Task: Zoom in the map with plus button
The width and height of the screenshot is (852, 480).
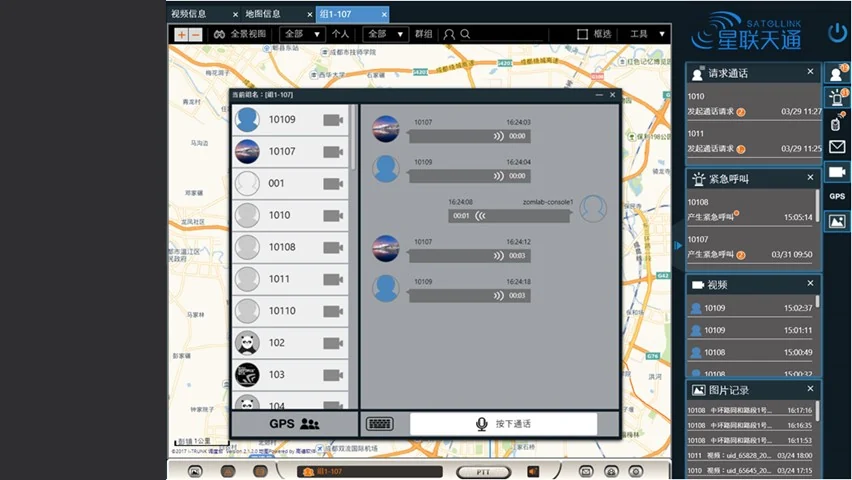Action: [x=181, y=35]
